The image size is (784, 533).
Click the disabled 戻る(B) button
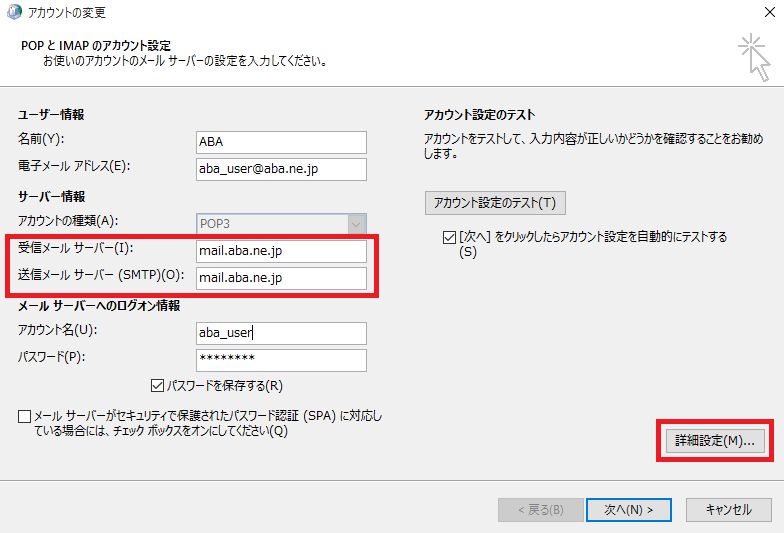[x=540, y=510]
